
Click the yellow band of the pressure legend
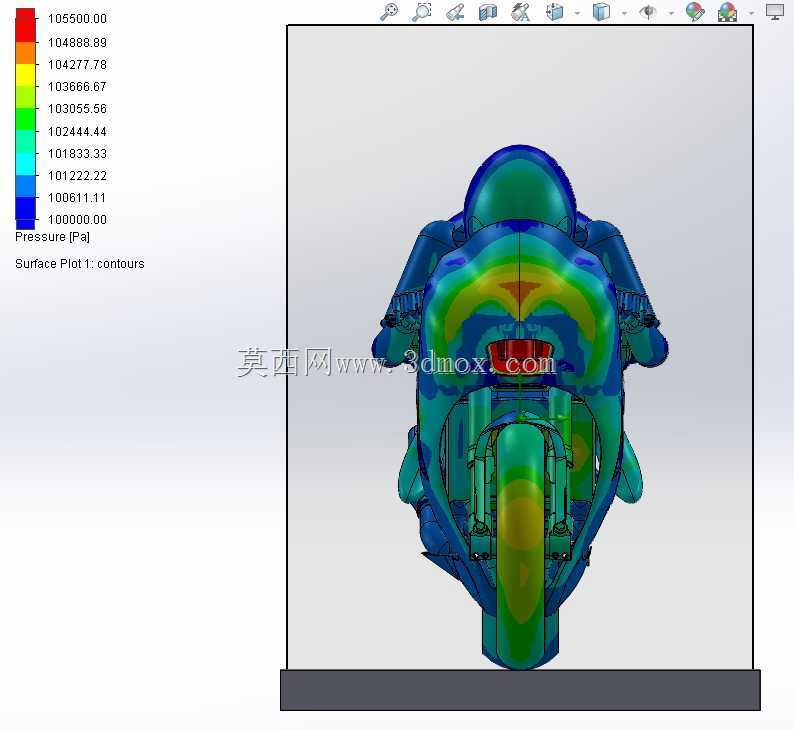coord(25,75)
